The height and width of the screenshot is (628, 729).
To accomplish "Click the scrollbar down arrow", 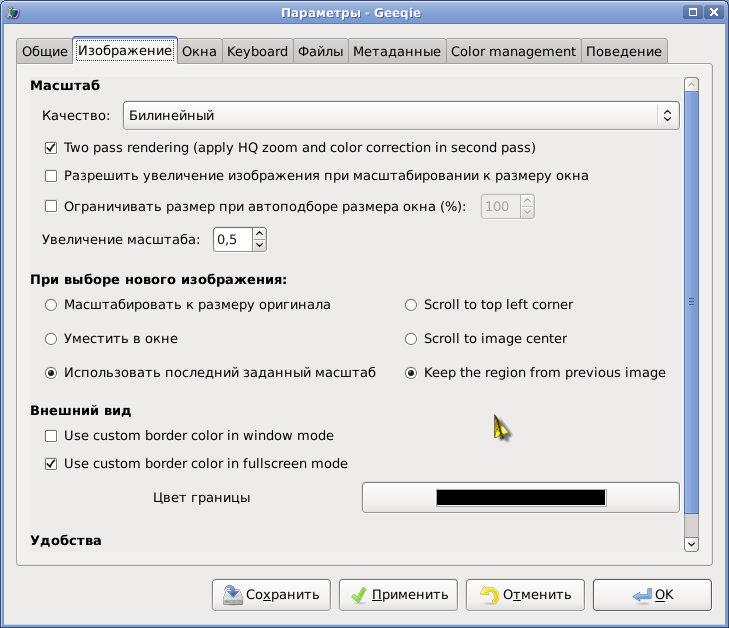I will coord(691,544).
